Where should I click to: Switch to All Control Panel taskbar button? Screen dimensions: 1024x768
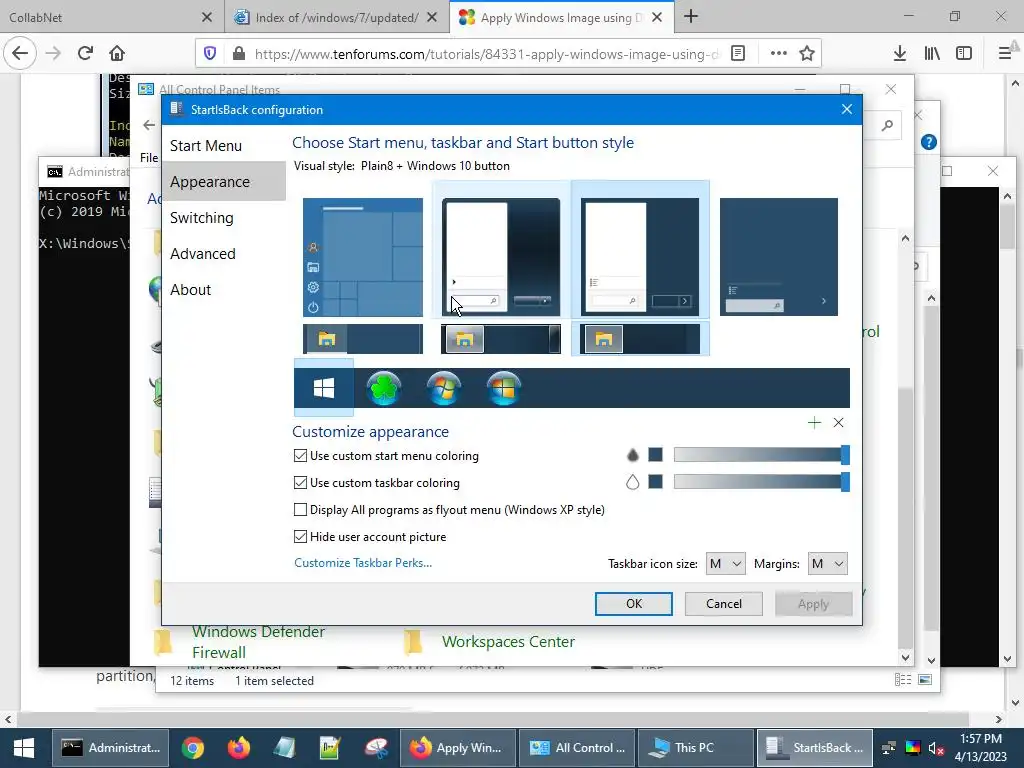coord(577,748)
